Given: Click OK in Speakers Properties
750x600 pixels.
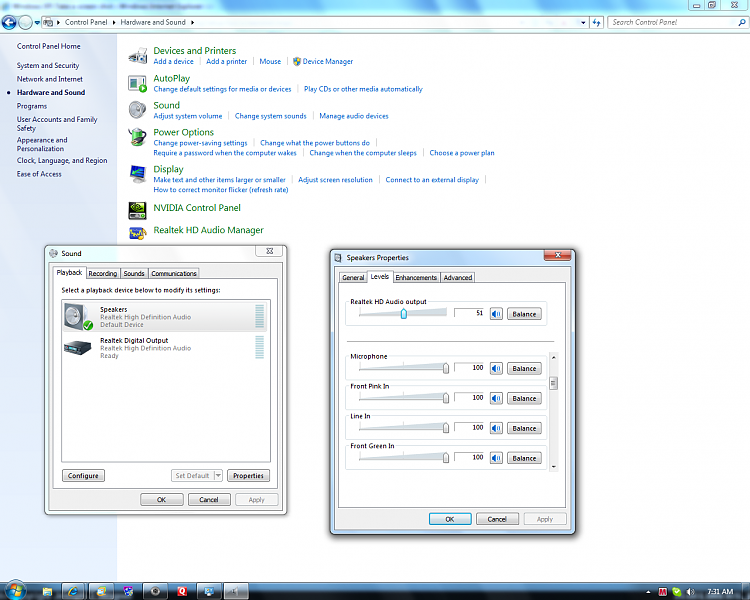Looking at the screenshot, I should 450,519.
